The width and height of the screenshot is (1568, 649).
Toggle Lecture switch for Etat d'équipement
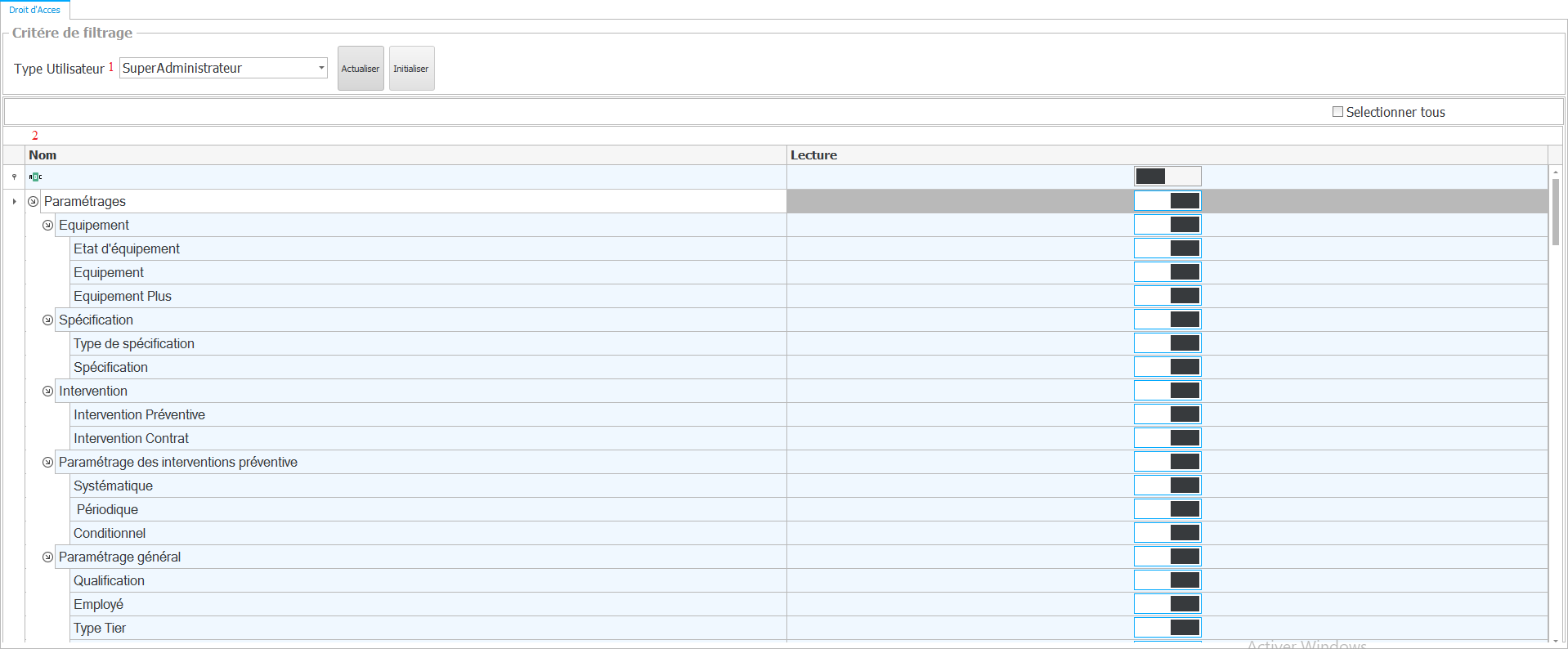point(1167,248)
